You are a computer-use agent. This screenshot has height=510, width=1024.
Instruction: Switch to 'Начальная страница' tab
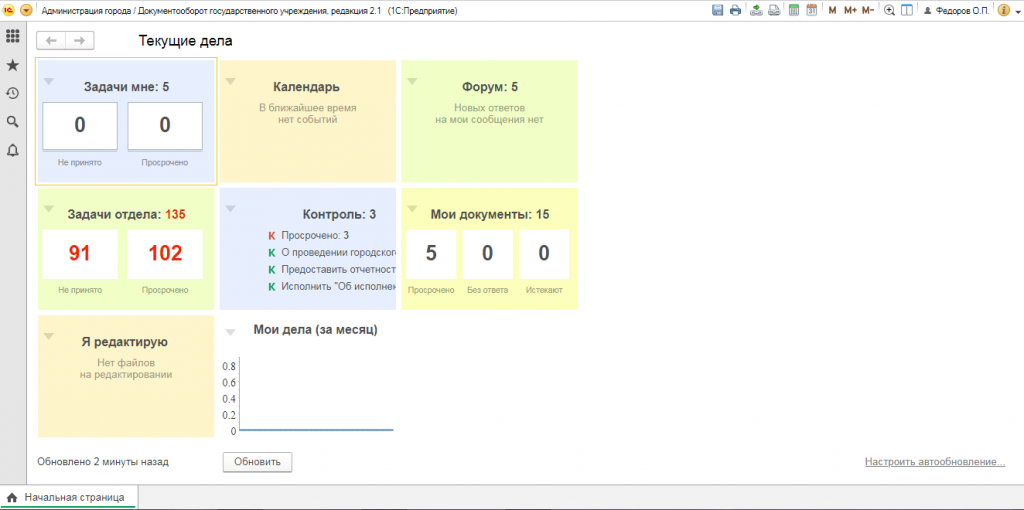[x=68, y=497]
